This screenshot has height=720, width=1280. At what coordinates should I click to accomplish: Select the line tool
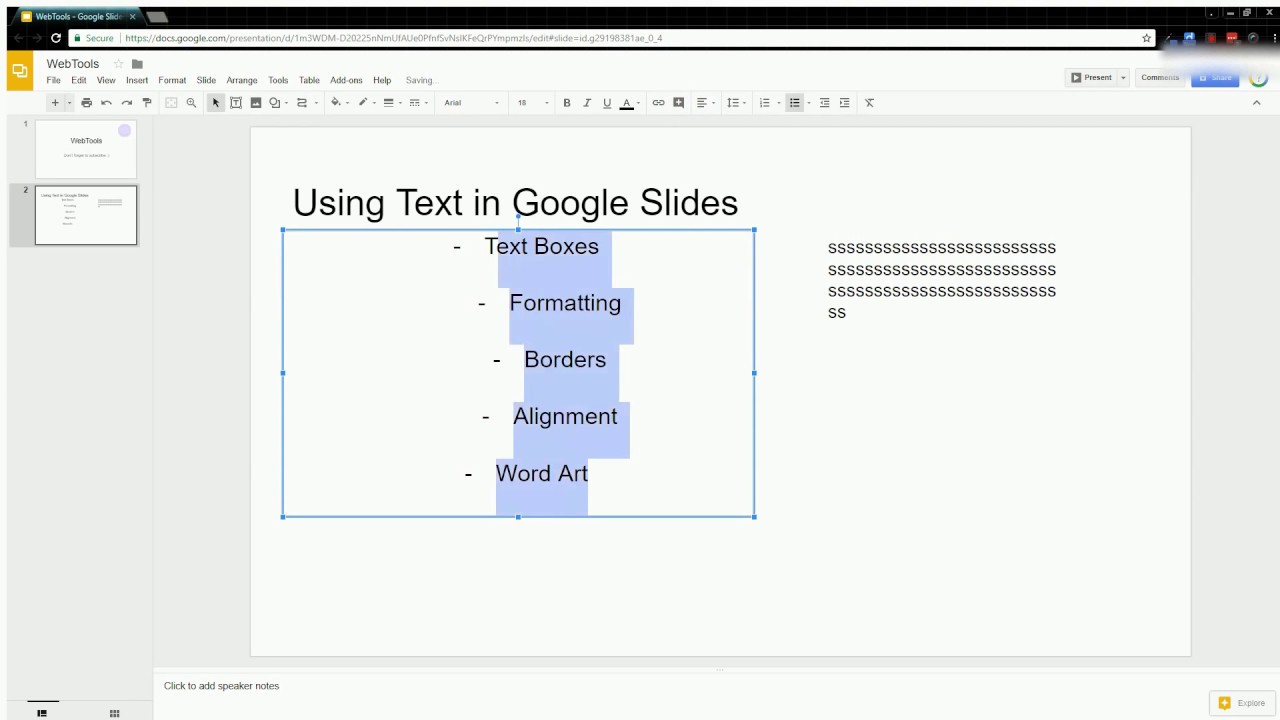tap(302, 103)
